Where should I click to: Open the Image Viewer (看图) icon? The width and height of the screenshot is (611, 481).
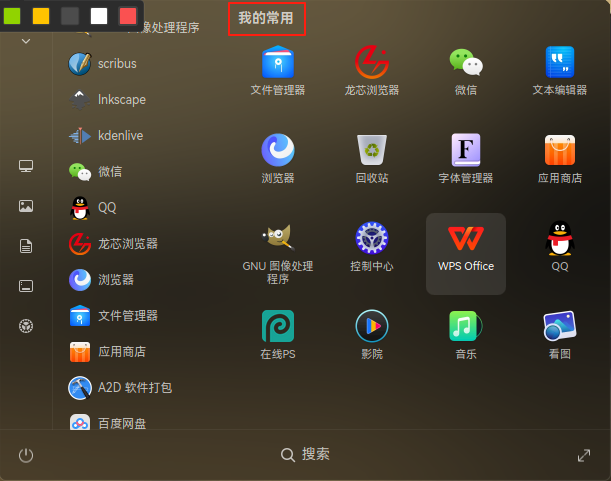coord(560,334)
